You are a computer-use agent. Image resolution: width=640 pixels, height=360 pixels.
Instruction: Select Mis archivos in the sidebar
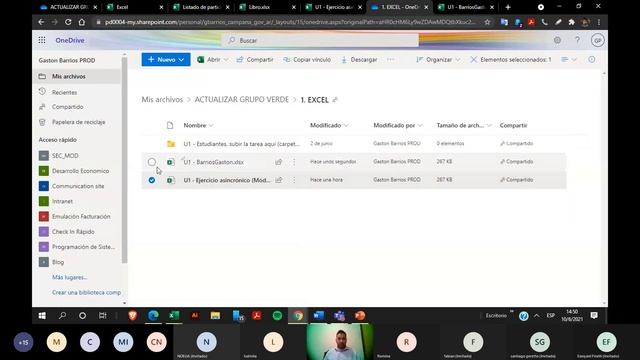[x=77, y=76]
